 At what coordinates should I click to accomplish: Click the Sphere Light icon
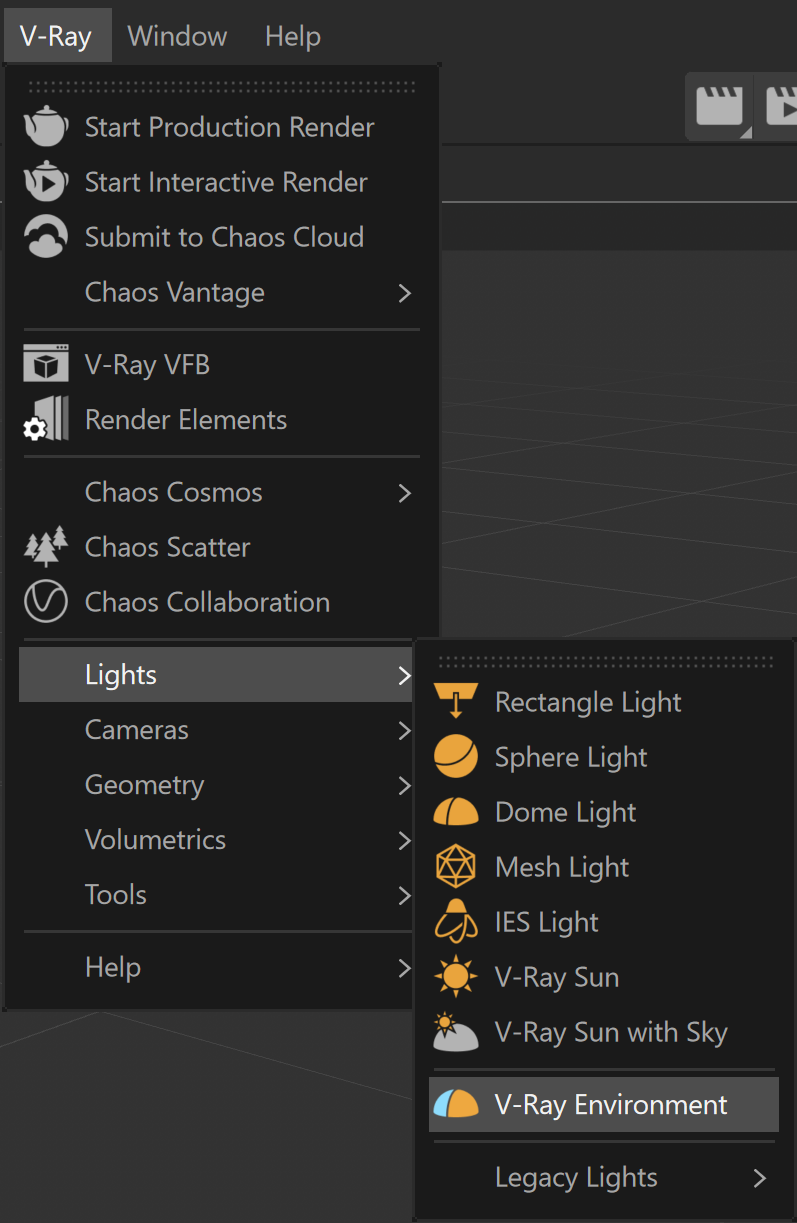point(456,757)
